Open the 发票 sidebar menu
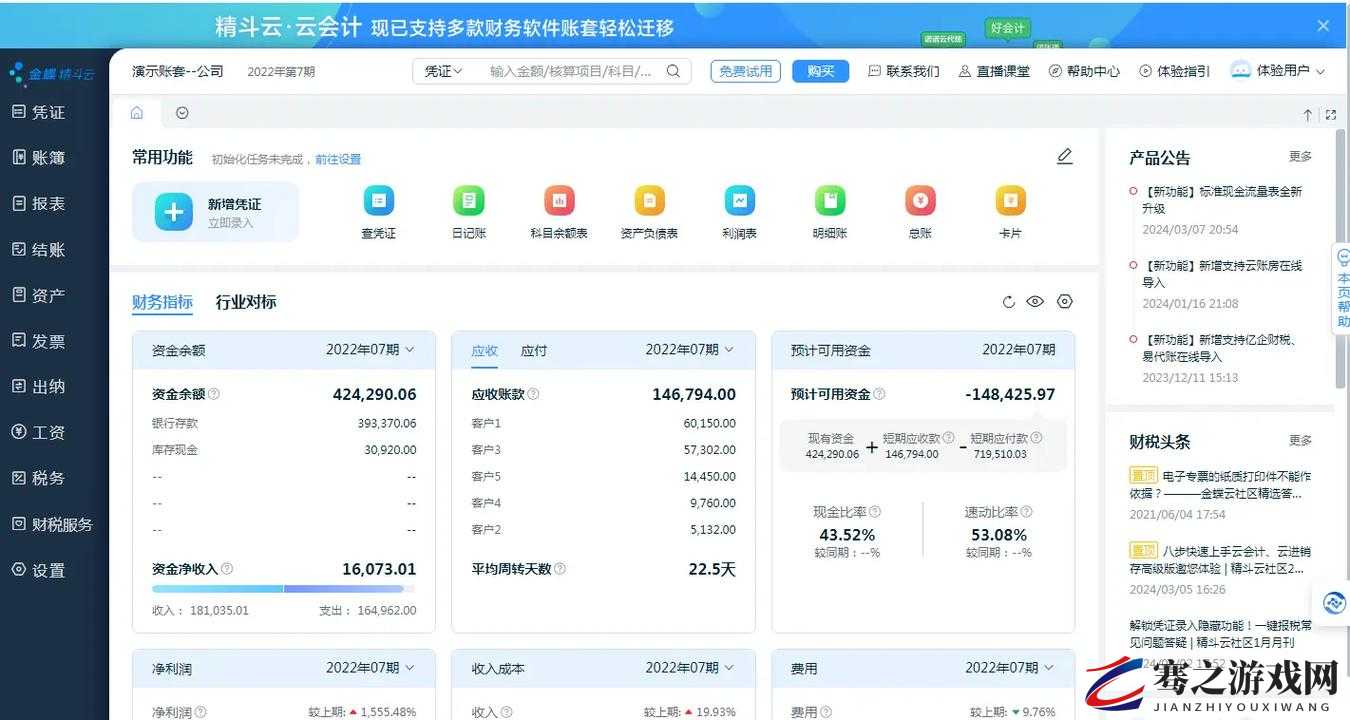1350x720 pixels. (39, 341)
